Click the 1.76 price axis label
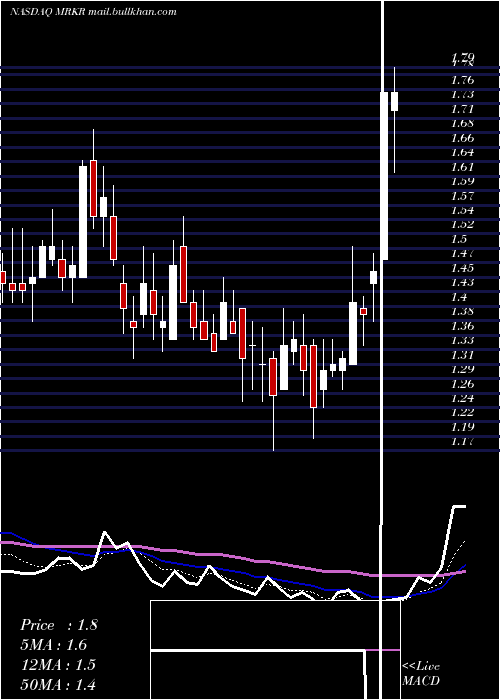Image resolution: width=500 pixels, height=700 pixels. 462,80
